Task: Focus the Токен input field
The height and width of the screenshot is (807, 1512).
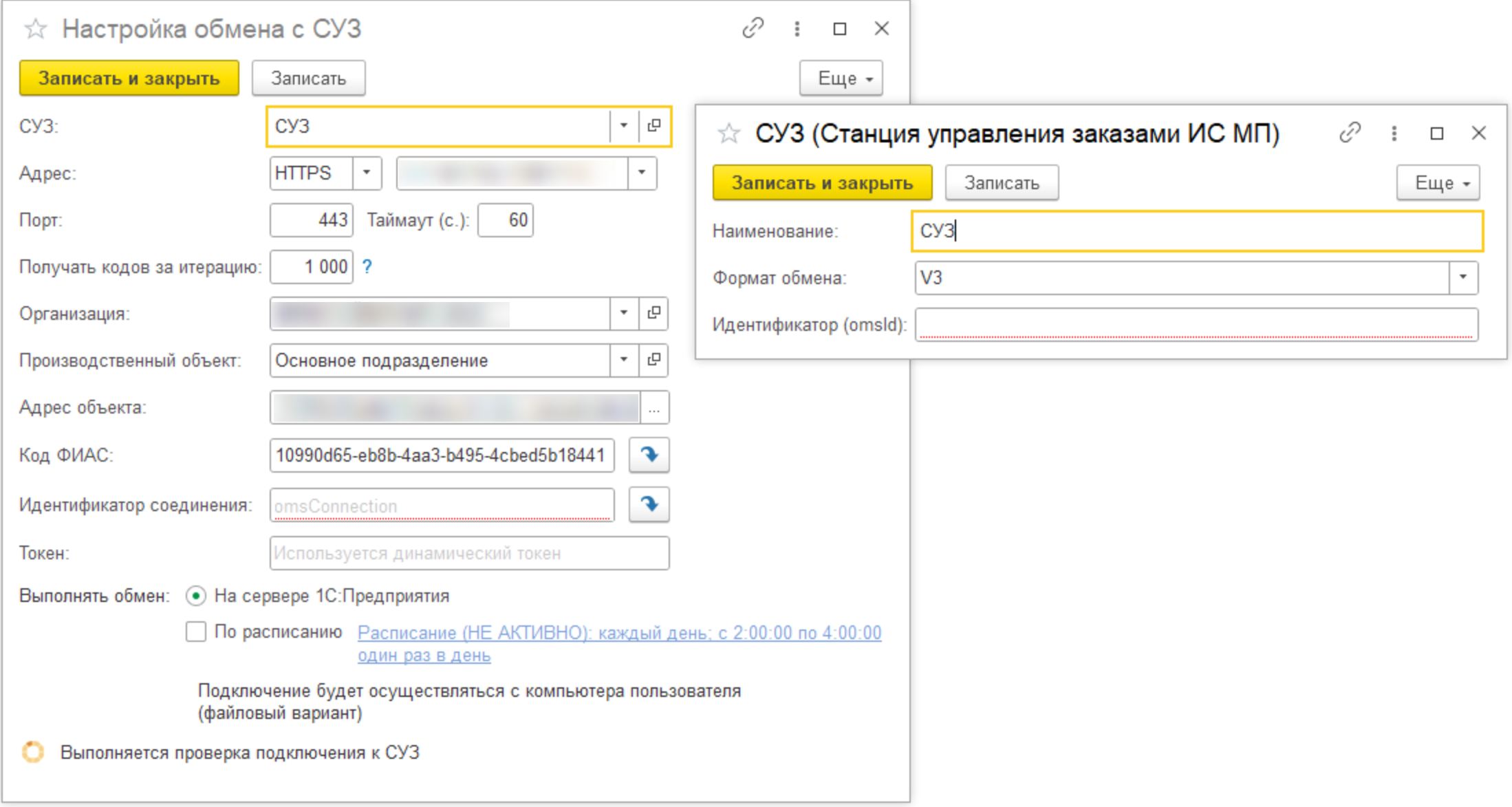Action: coord(470,553)
